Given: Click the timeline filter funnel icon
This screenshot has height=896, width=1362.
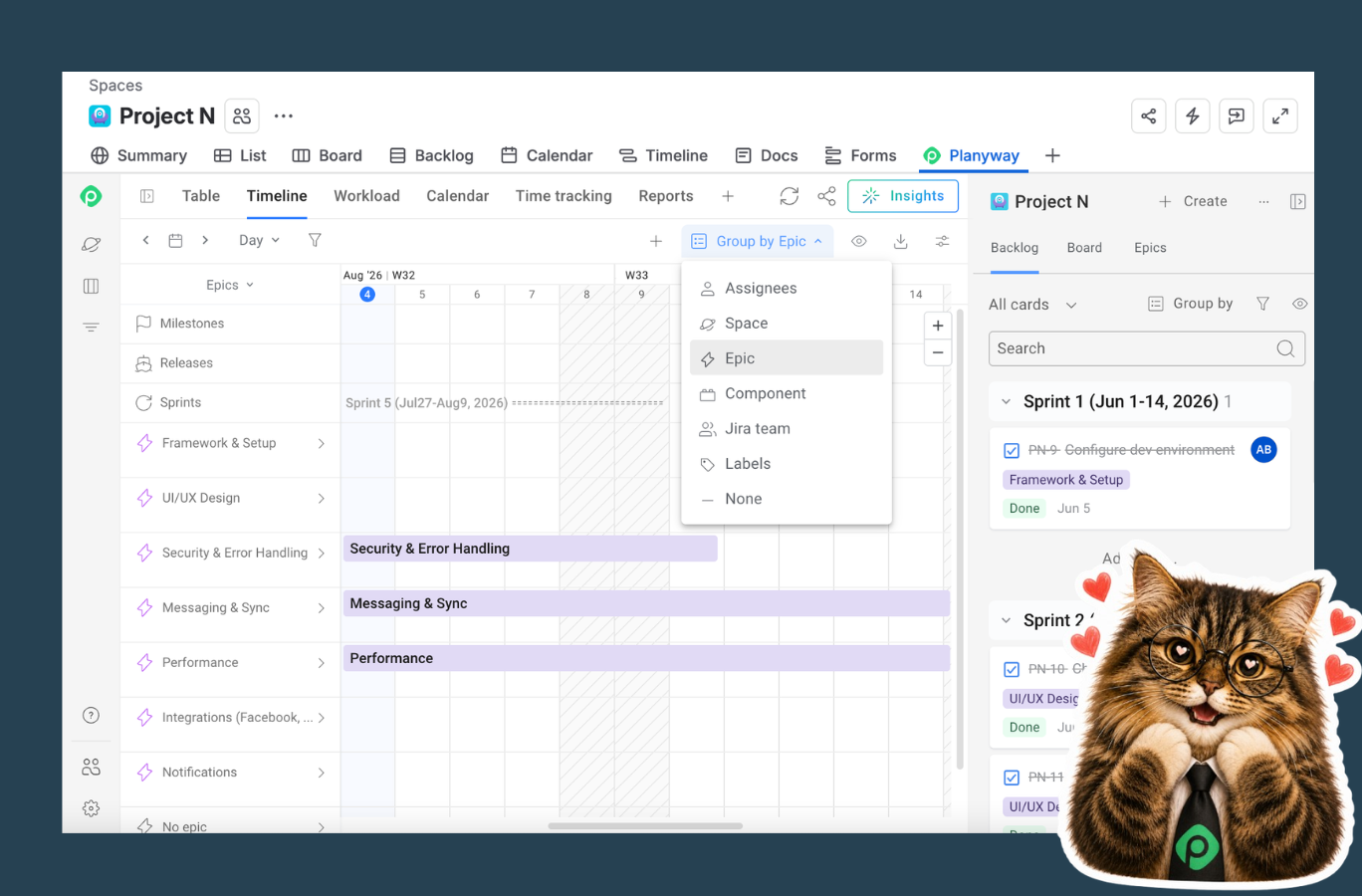Looking at the screenshot, I should pyautogui.click(x=315, y=240).
